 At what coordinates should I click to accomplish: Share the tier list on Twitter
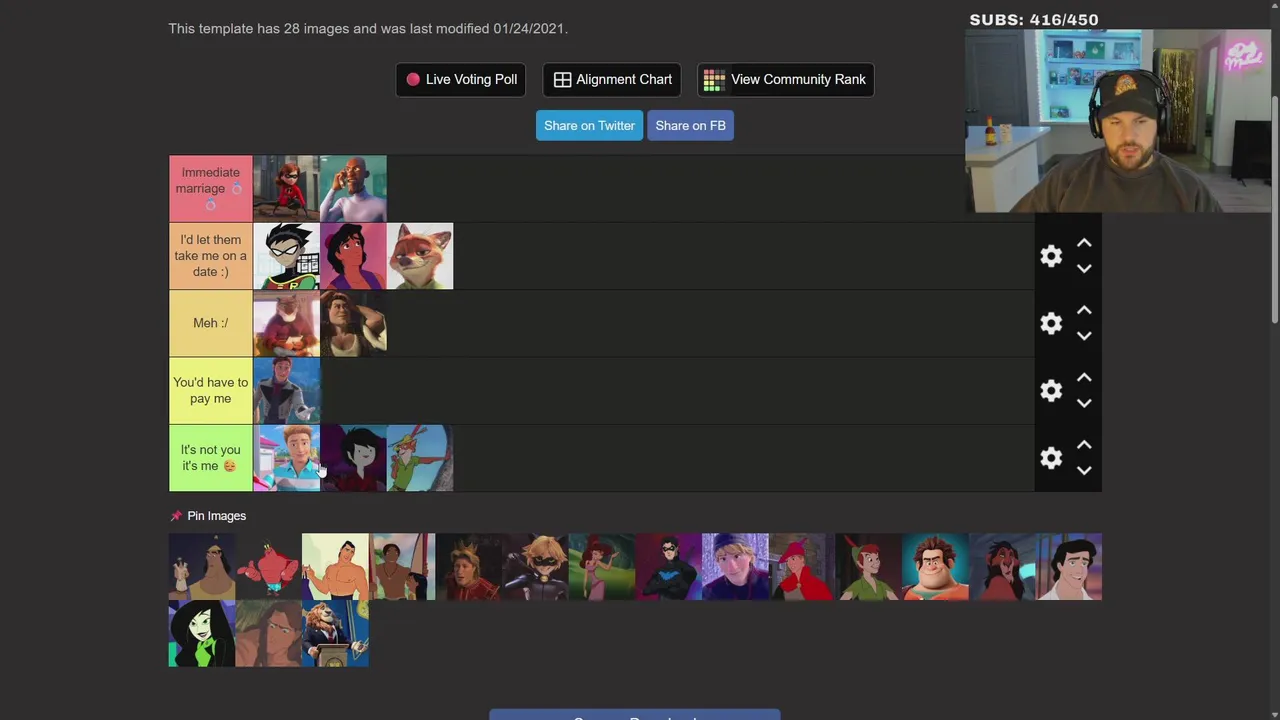(589, 125)
